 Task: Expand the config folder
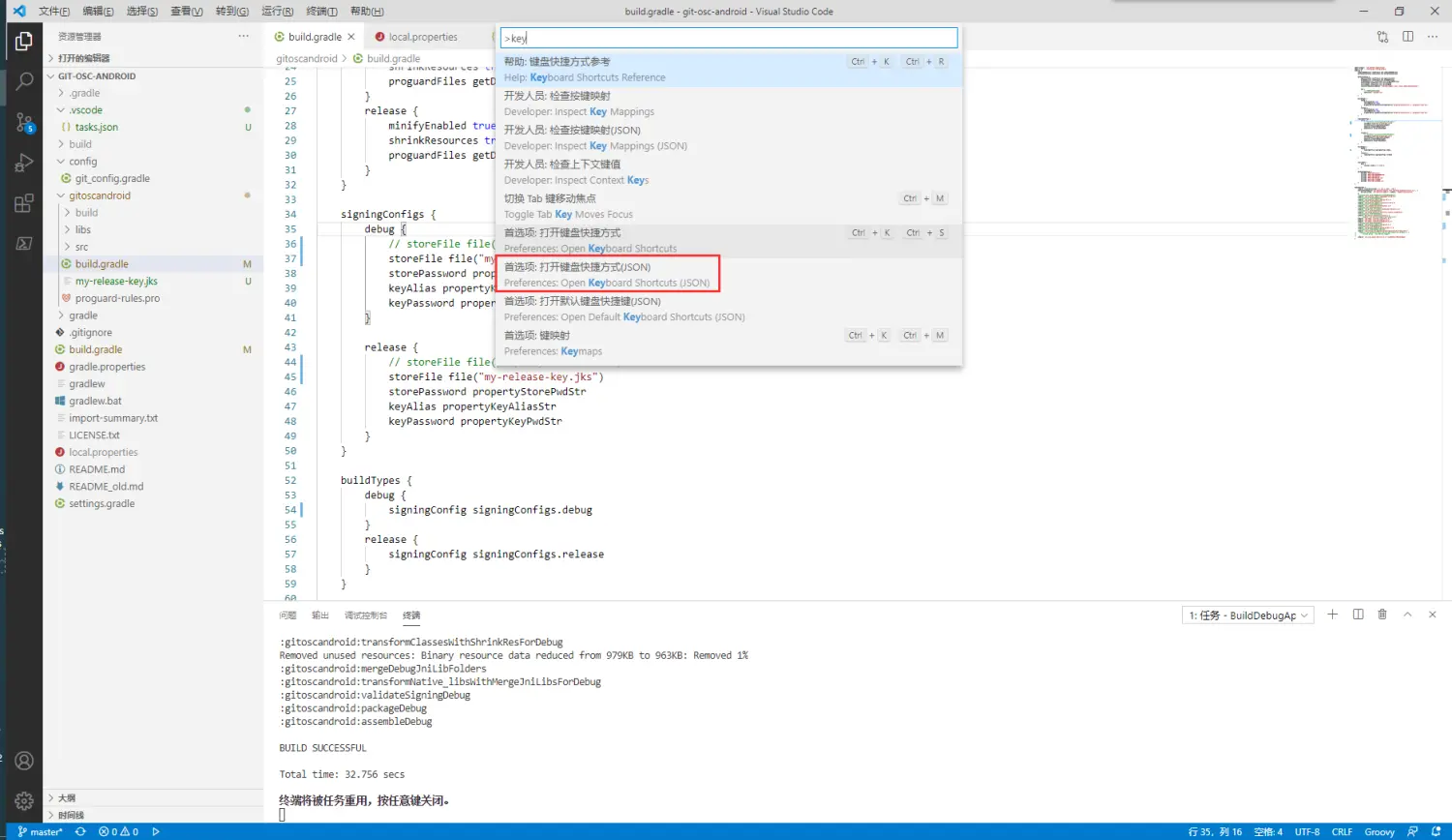click(x=82, y=162)
